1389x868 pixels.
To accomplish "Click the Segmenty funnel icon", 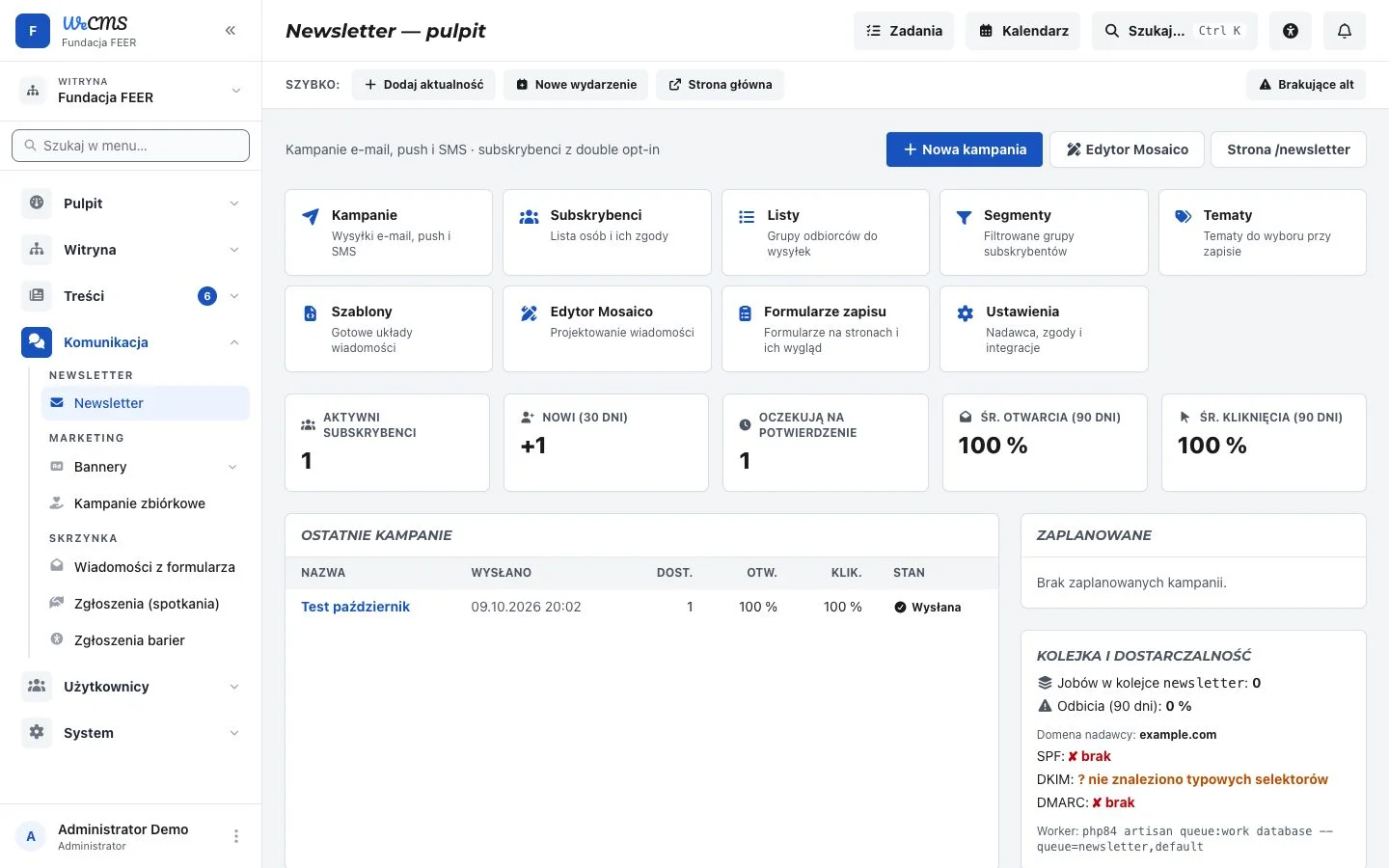I will (964, 218).
